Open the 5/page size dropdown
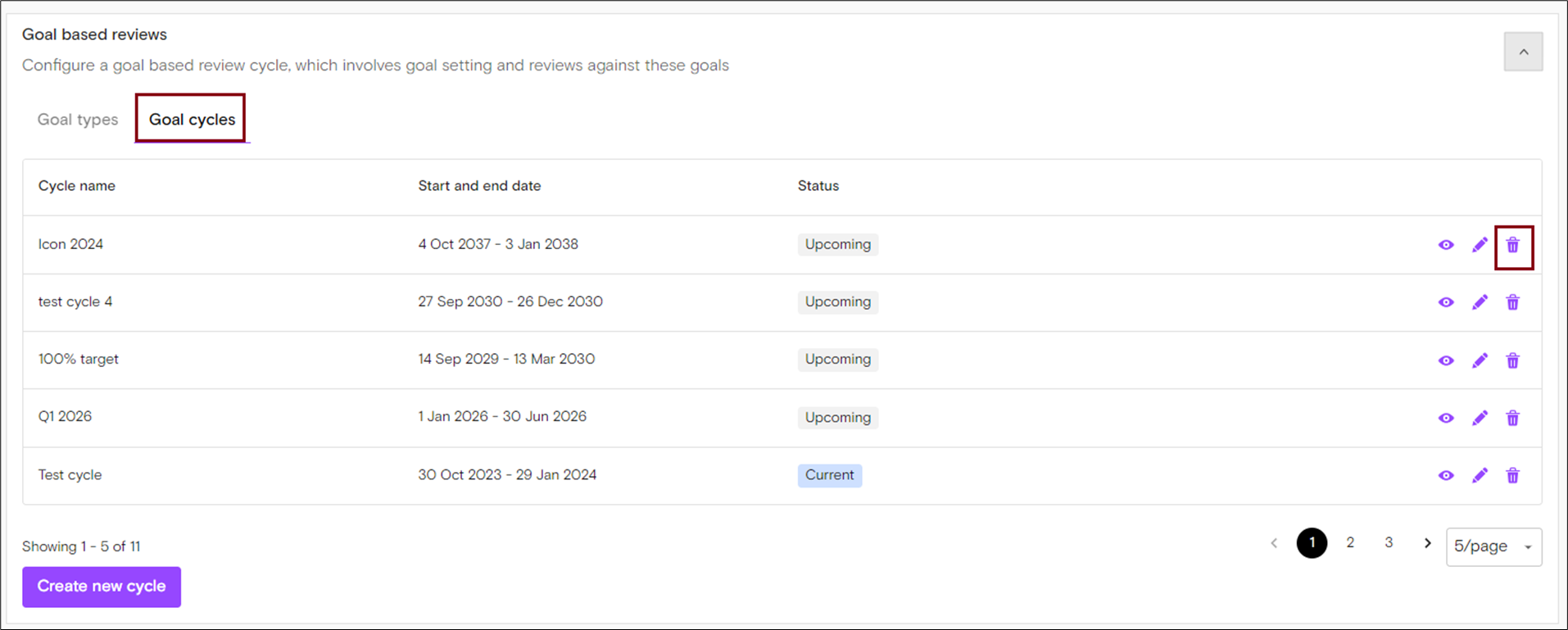Screen dimensions: 1568x630 (x=1493, y=546)
